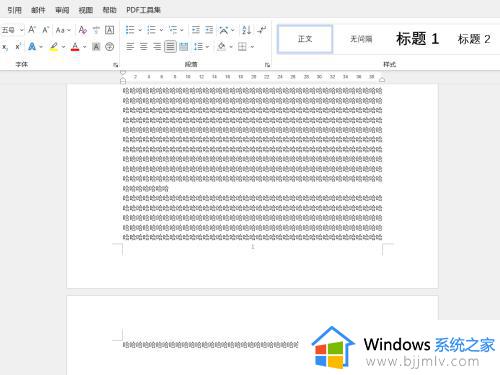Select the right indent marker on the ruler
Image resolution: width=500 pixels, height=375 pixels.
[x=382, y=80]
